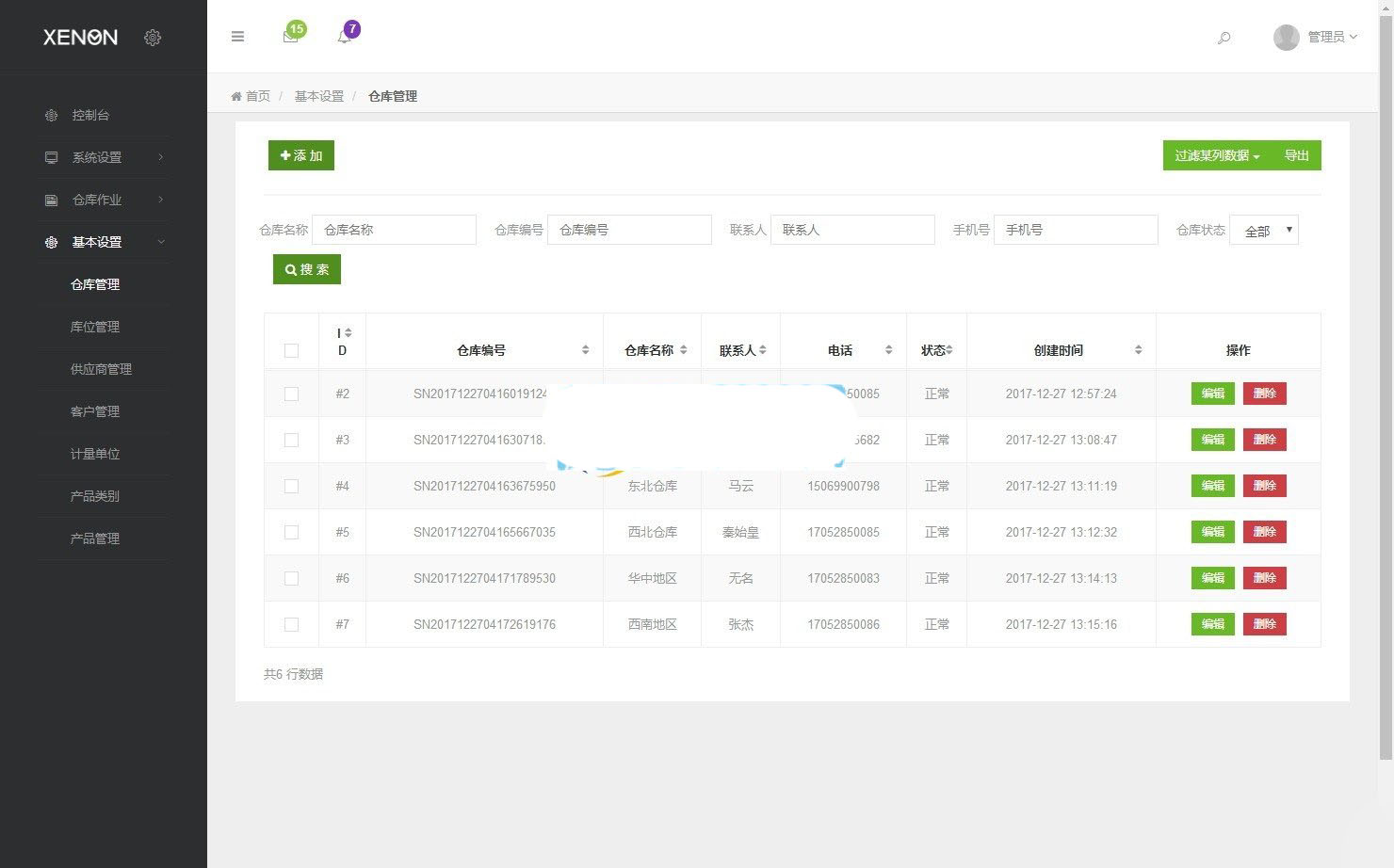
Task: Check the checkbox for row #4
Action: pyautogui.click(x=291, y=486)
